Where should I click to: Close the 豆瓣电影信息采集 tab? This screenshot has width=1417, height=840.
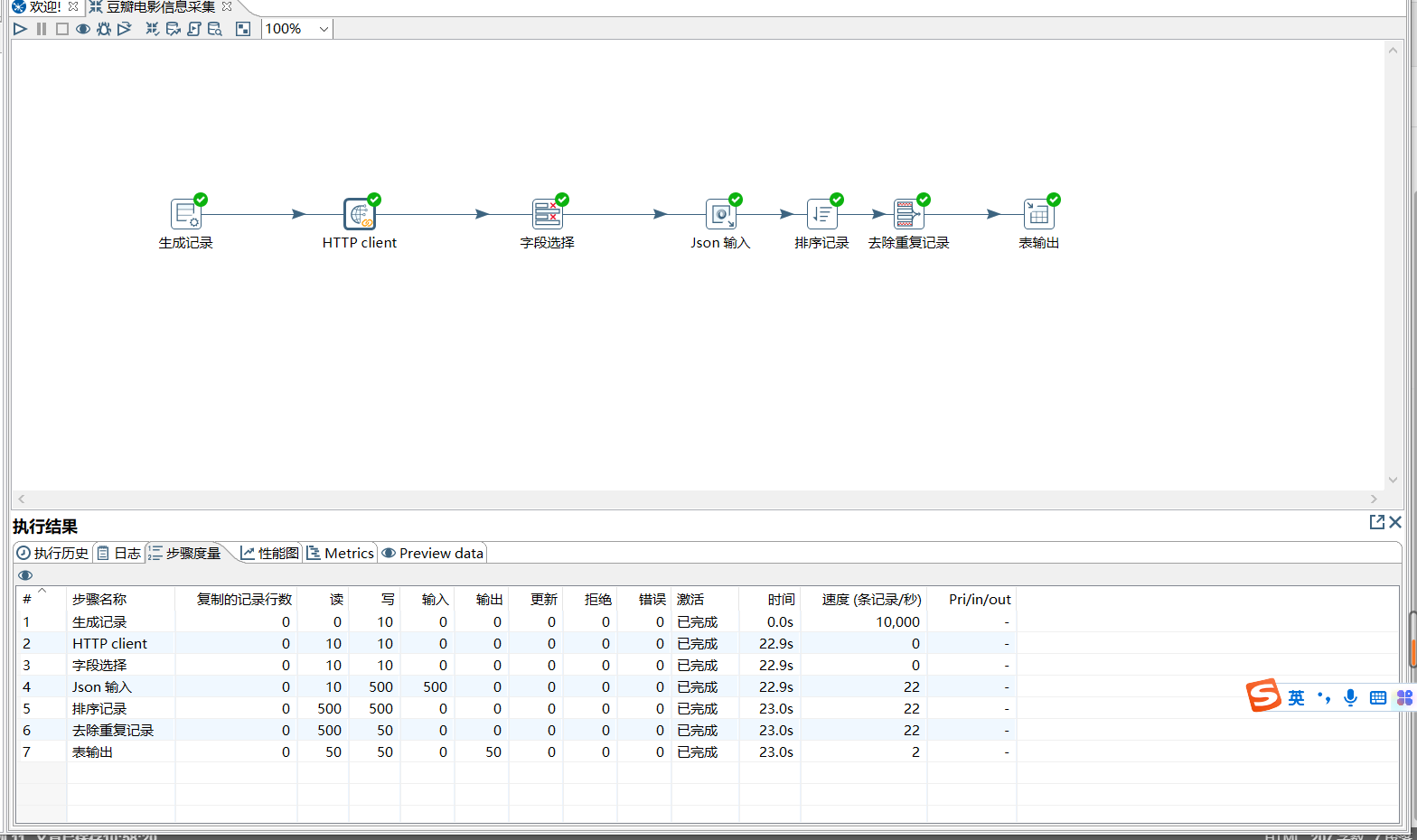[227, 6]
